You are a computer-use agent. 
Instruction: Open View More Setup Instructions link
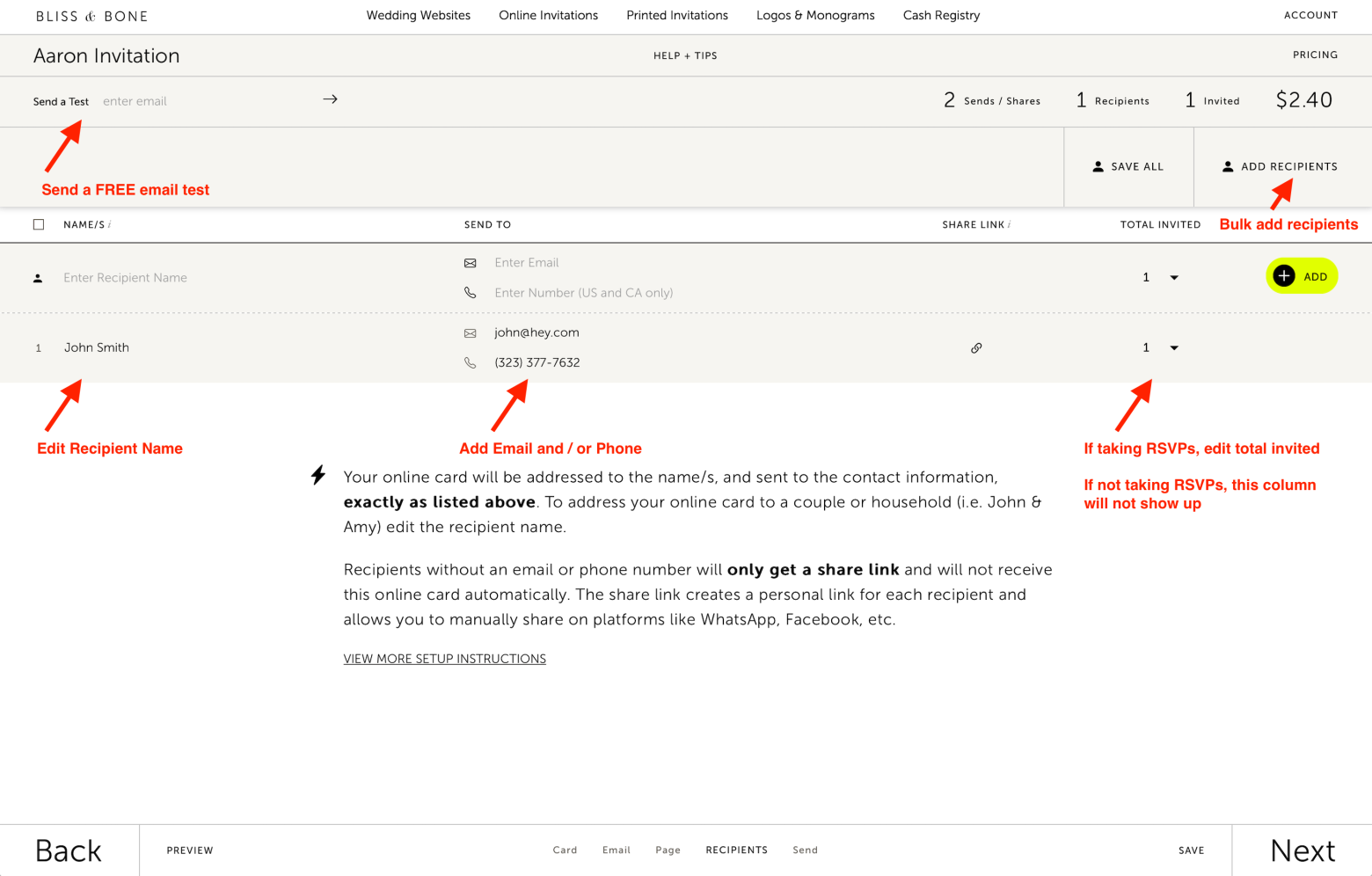tap(444, 659)
